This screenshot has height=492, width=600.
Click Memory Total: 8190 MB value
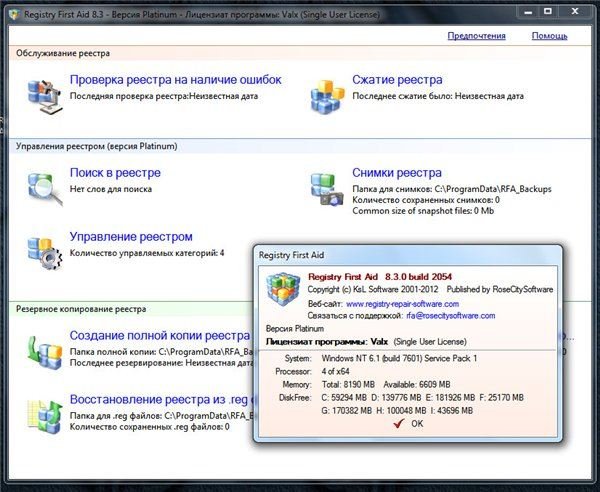pos(348,384)
